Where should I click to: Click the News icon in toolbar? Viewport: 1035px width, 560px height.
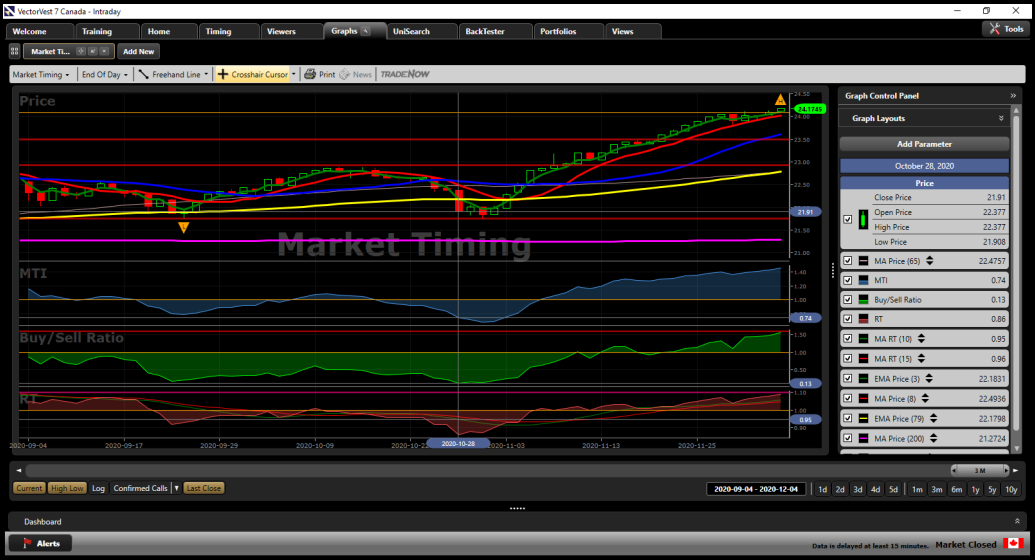pyautogui.click(x=345, y=75)
